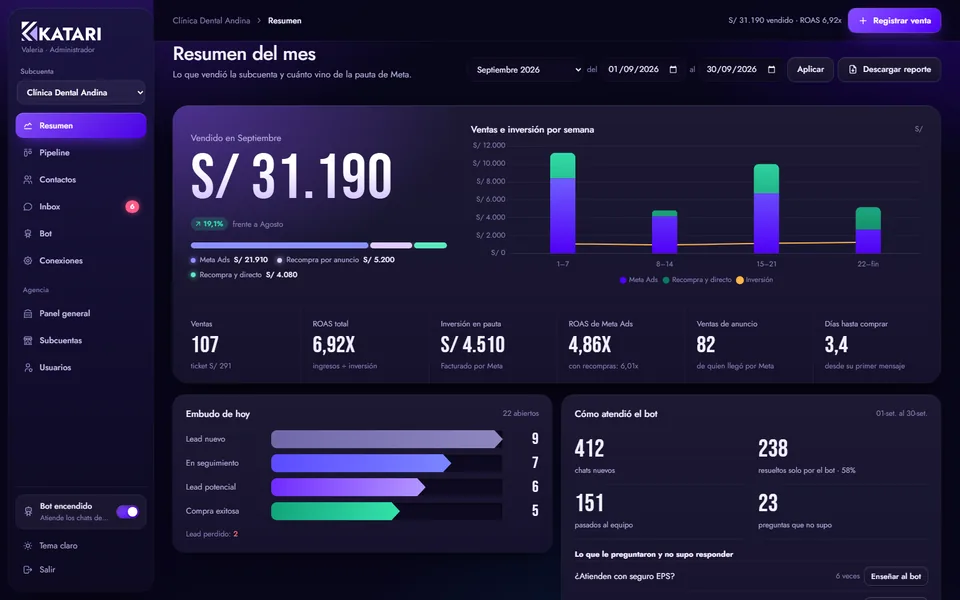Click the Pipeline icon in sidebar
The height and width of the screenshot is (600, 960).
(28, 152)
